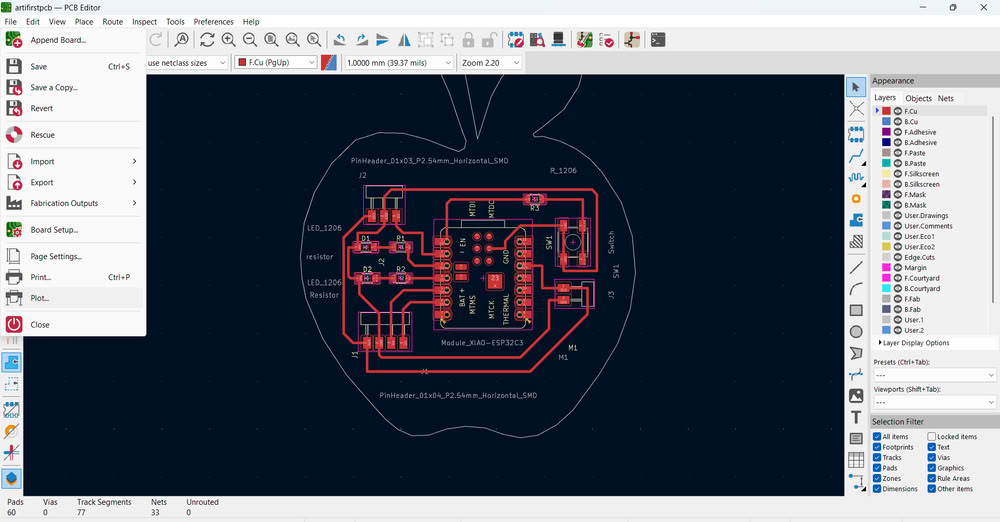1000x522 pixels.
Task: Click Mirror horizontally icon
Action: (404, 40)
